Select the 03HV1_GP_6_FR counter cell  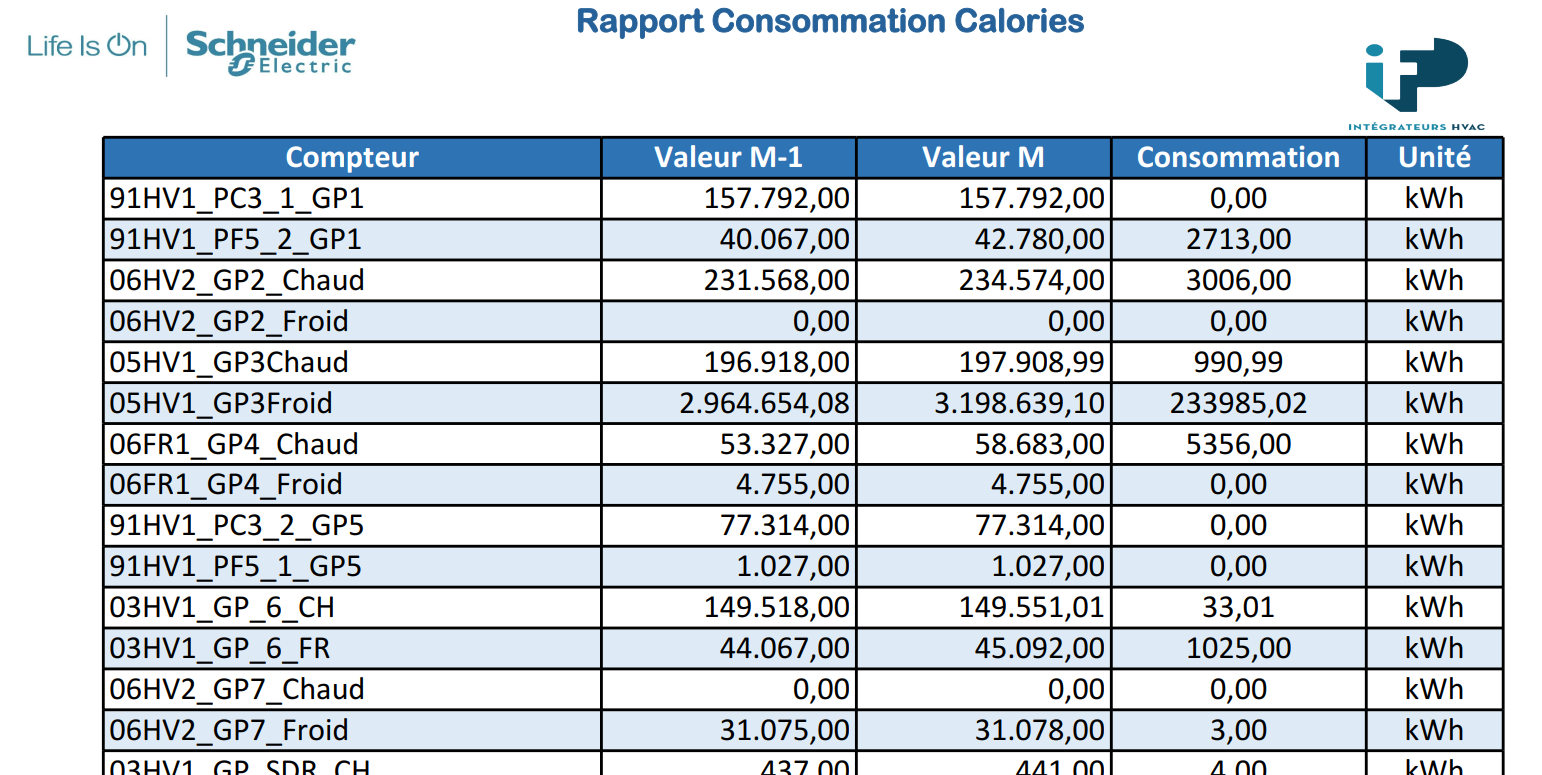click(352, 649)
